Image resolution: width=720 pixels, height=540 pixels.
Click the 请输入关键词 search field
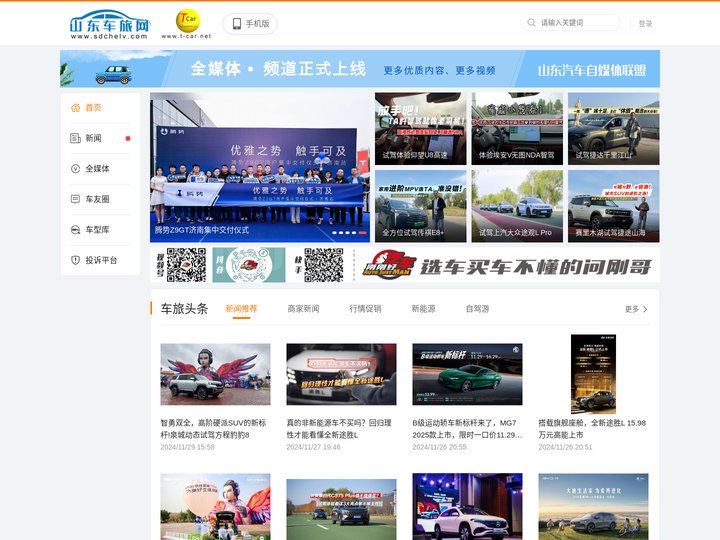(570, 22)
